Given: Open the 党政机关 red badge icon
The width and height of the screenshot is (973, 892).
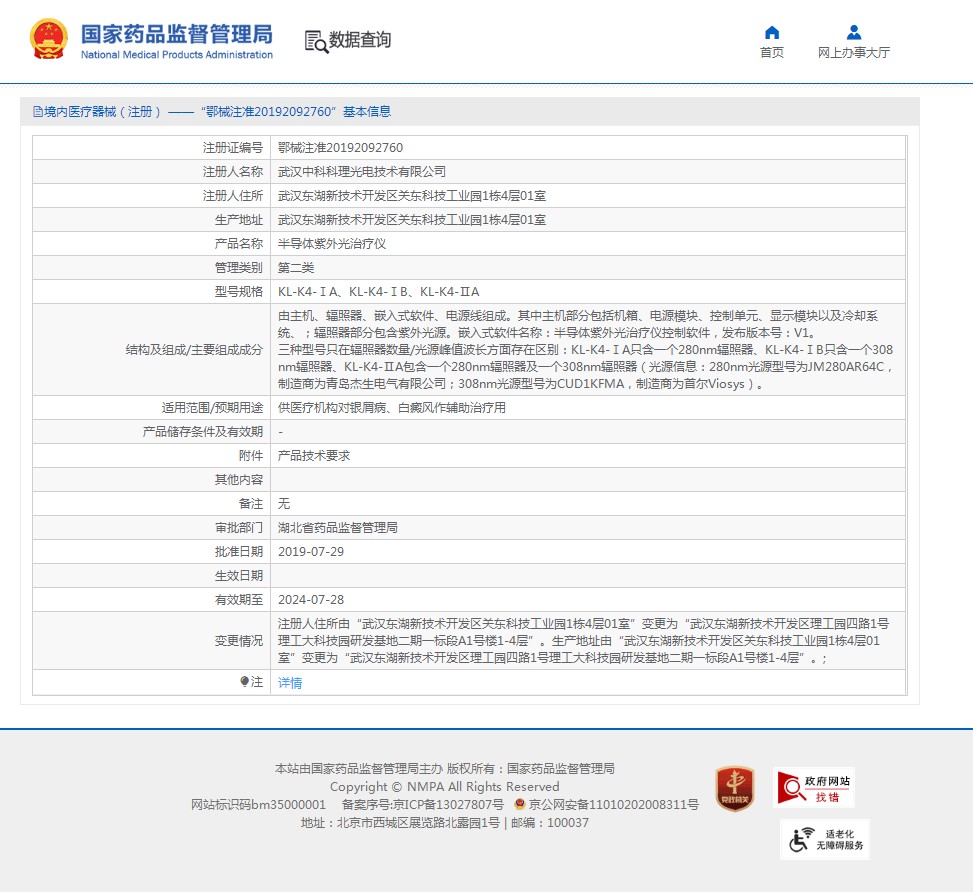Looking at the screenshot, I should (735, 788).
